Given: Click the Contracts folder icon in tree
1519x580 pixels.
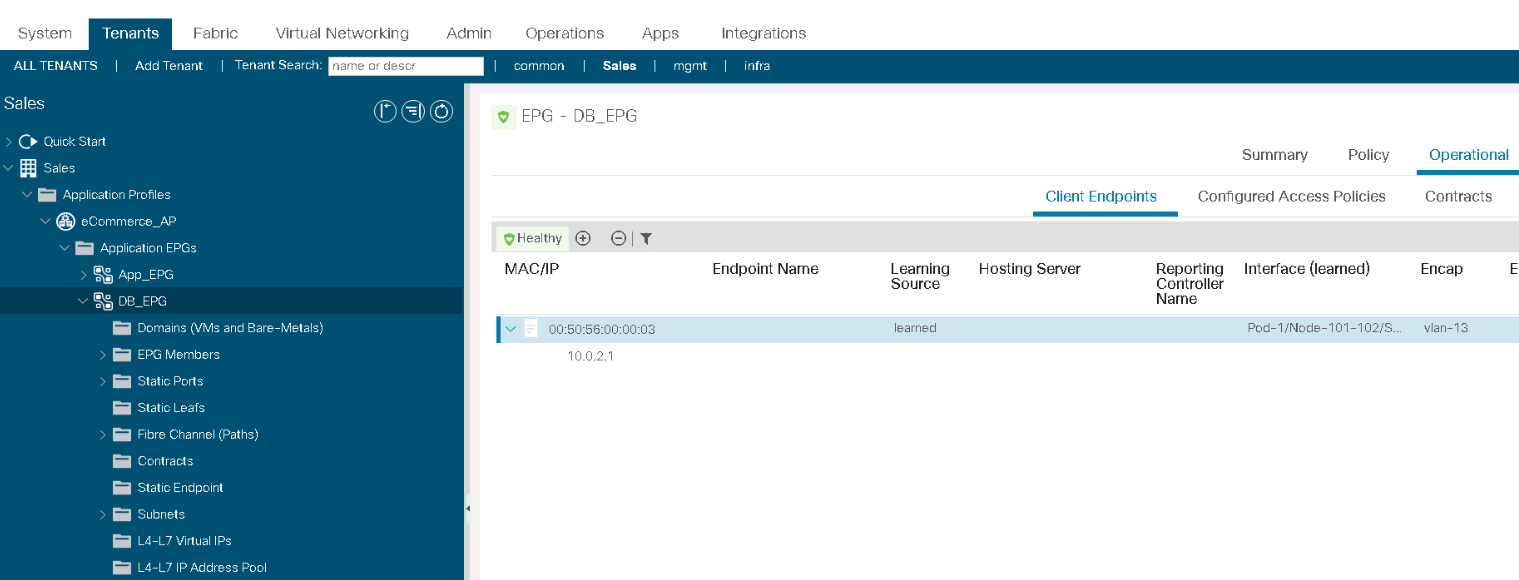Looking at the screenshot, I should point(122,461).
